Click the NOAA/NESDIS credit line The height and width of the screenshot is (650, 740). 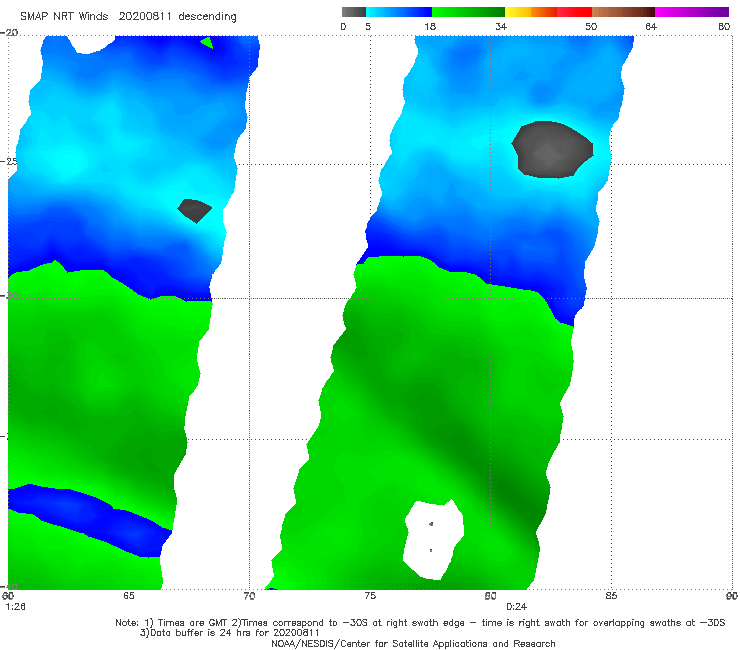pyautogui.click(x=413, y=643)
